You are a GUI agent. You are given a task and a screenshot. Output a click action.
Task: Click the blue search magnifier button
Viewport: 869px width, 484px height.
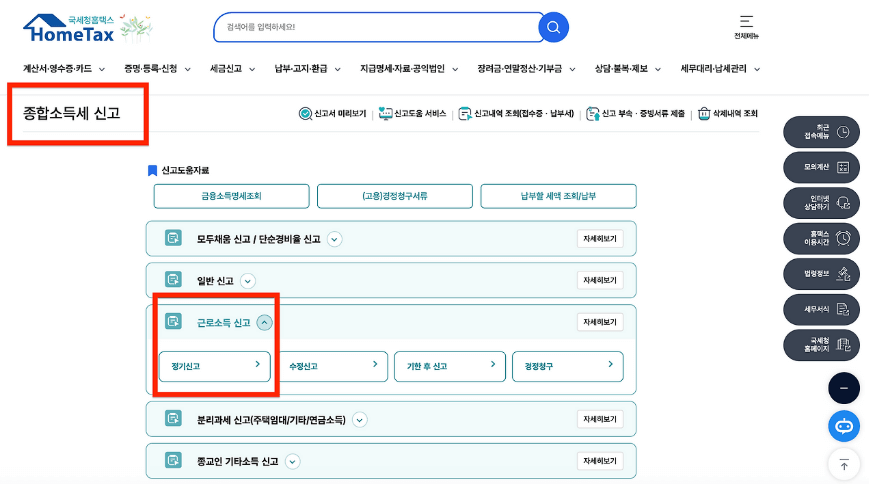553,27
